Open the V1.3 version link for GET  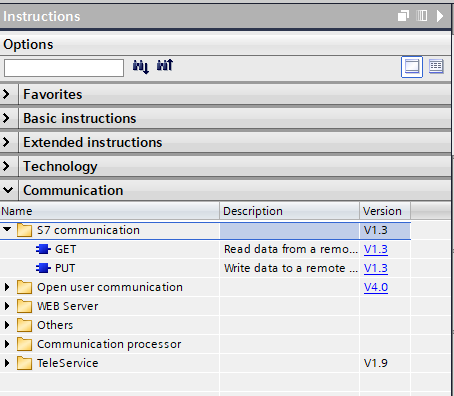click(376, 249)
